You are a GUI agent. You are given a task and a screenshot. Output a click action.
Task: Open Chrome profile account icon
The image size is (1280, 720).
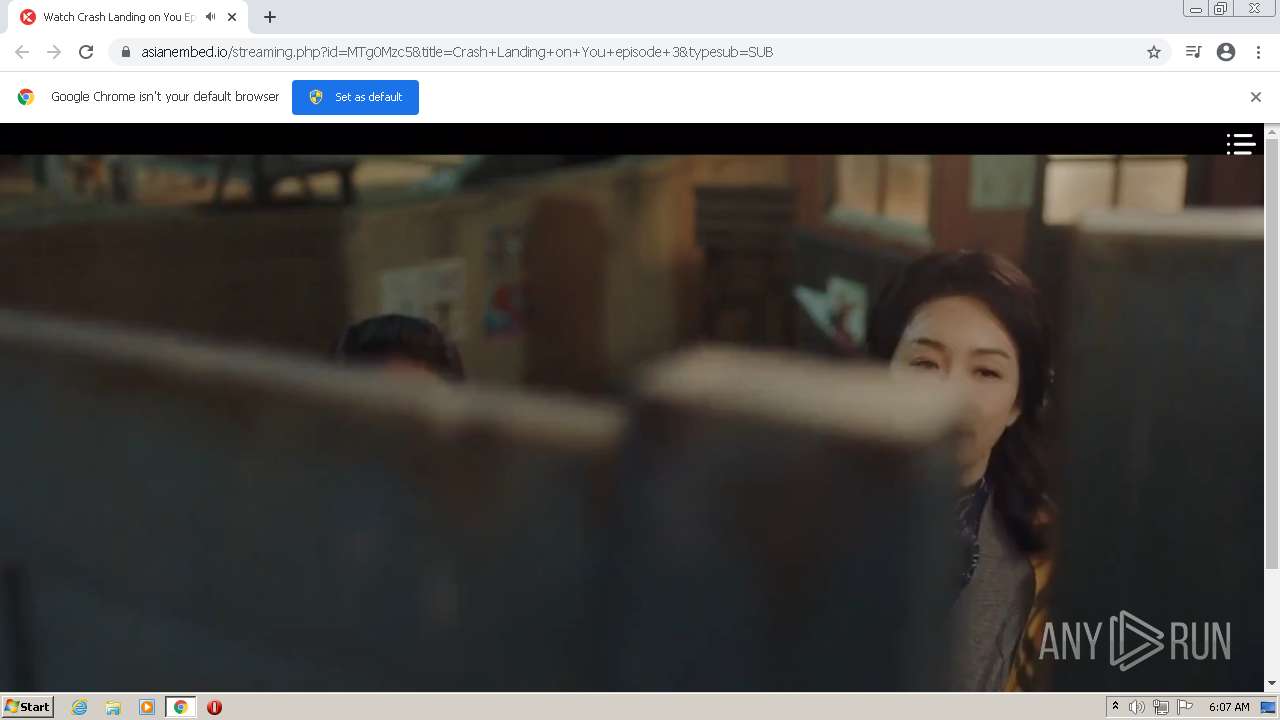[x=1226, y=52]
